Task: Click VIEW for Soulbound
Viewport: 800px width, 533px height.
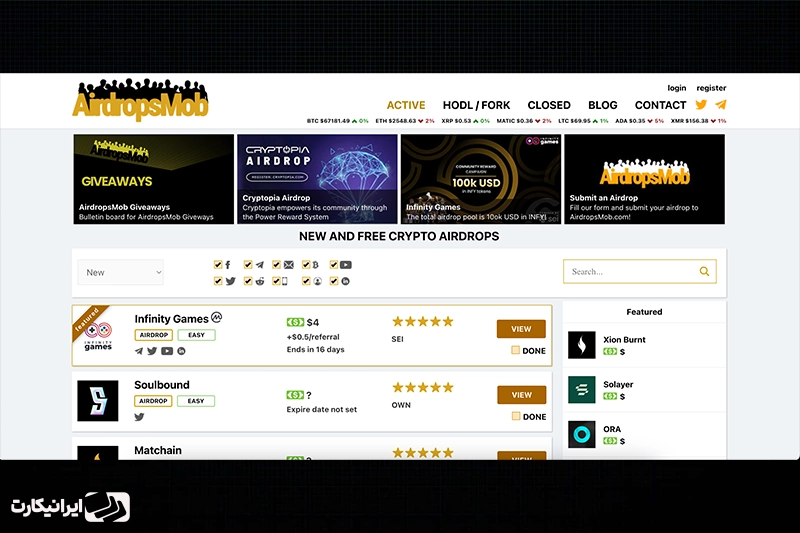Action: [521, 395]
